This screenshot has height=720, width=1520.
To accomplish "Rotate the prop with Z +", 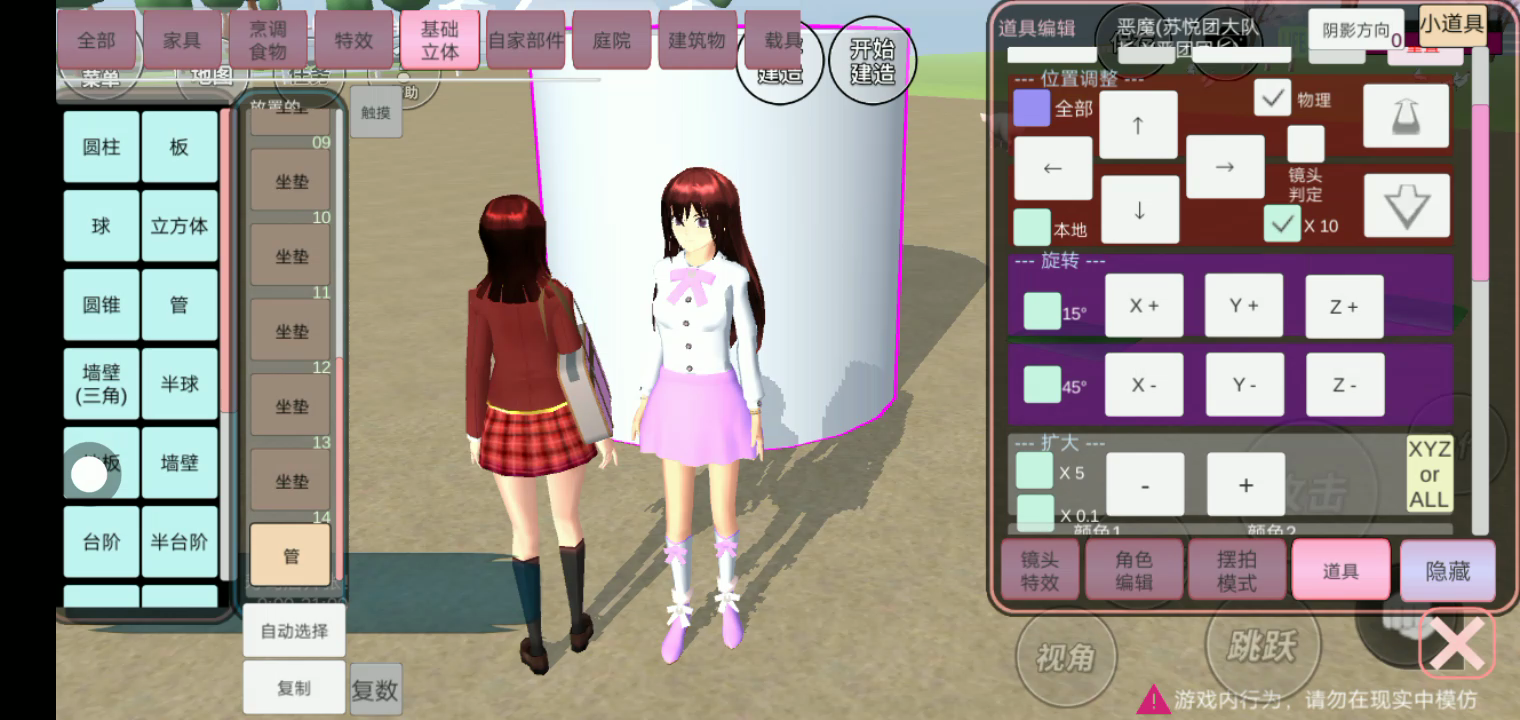I will [x=1345, y=306].
